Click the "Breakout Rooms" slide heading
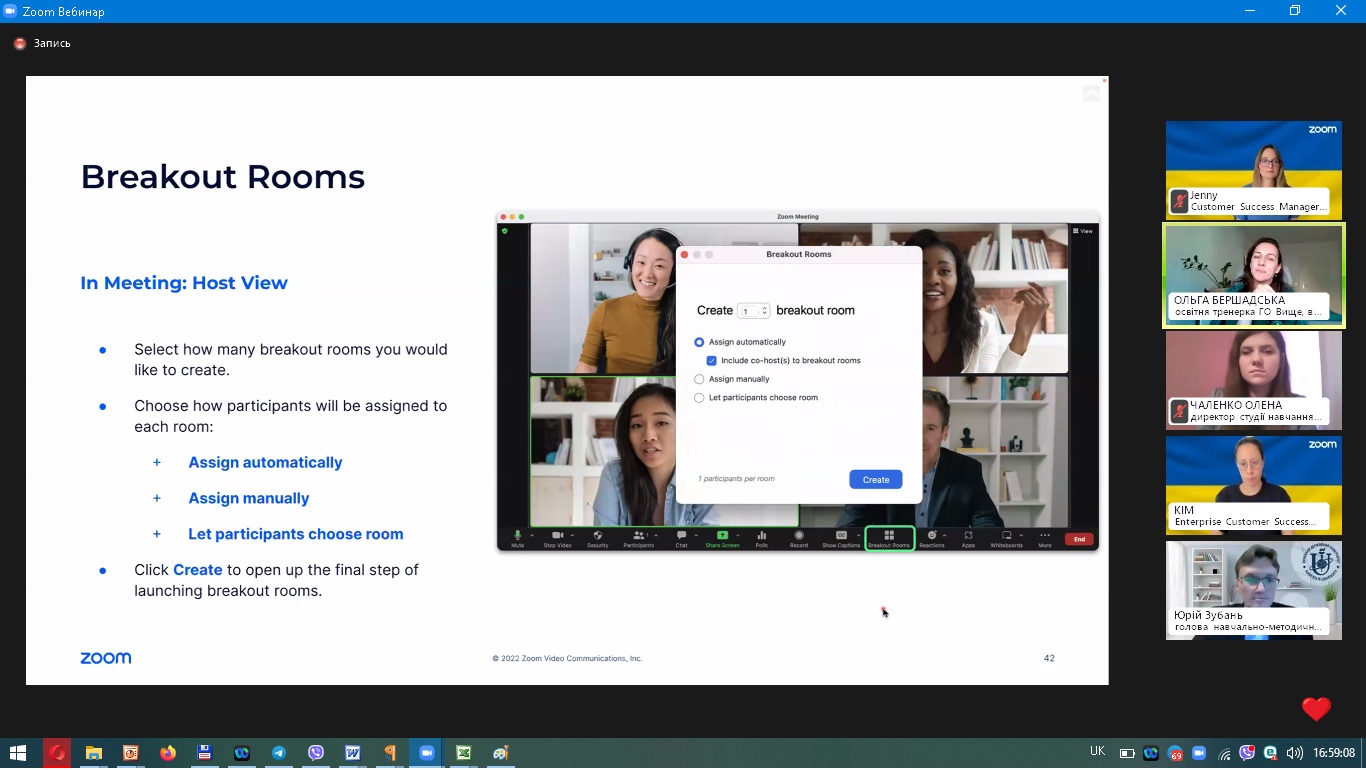1366x770 pixels. [223, 177]
